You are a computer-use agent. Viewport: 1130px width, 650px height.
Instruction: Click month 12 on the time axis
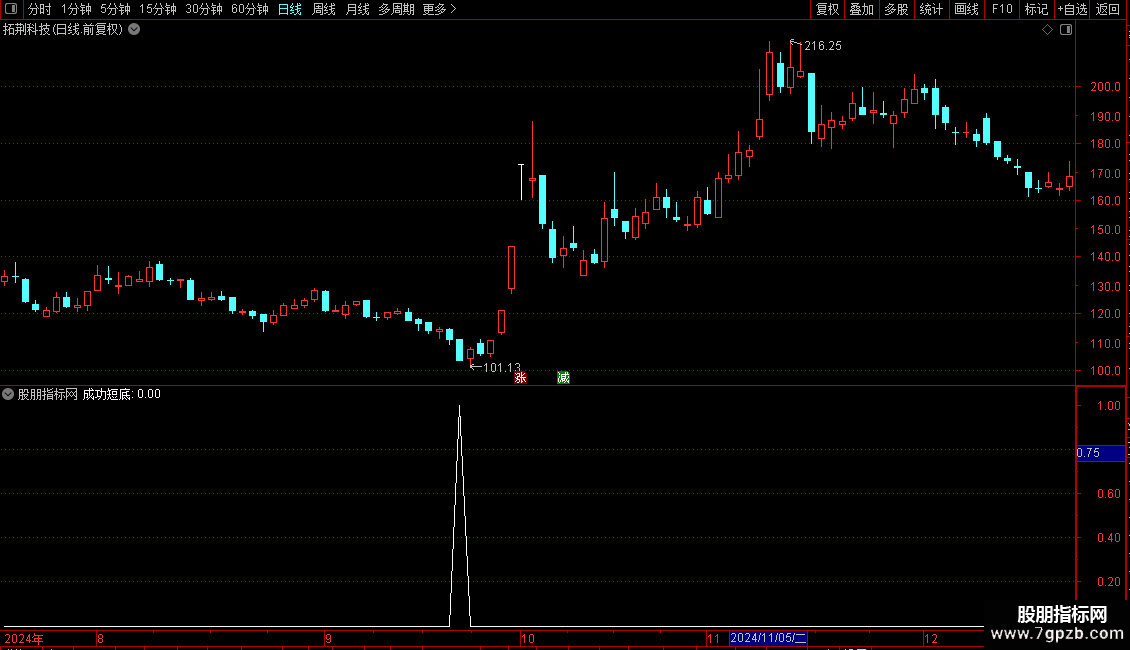pos(931,639)
